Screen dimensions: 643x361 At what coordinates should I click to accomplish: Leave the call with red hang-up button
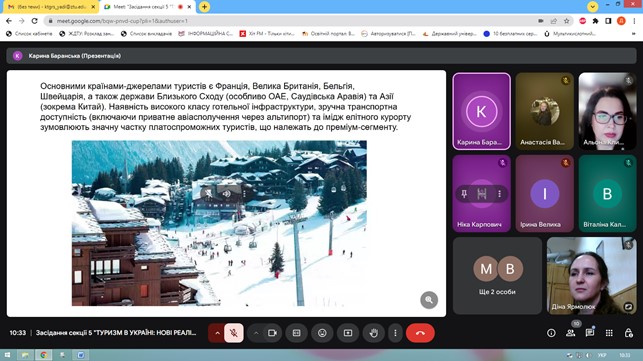[420, 333]
